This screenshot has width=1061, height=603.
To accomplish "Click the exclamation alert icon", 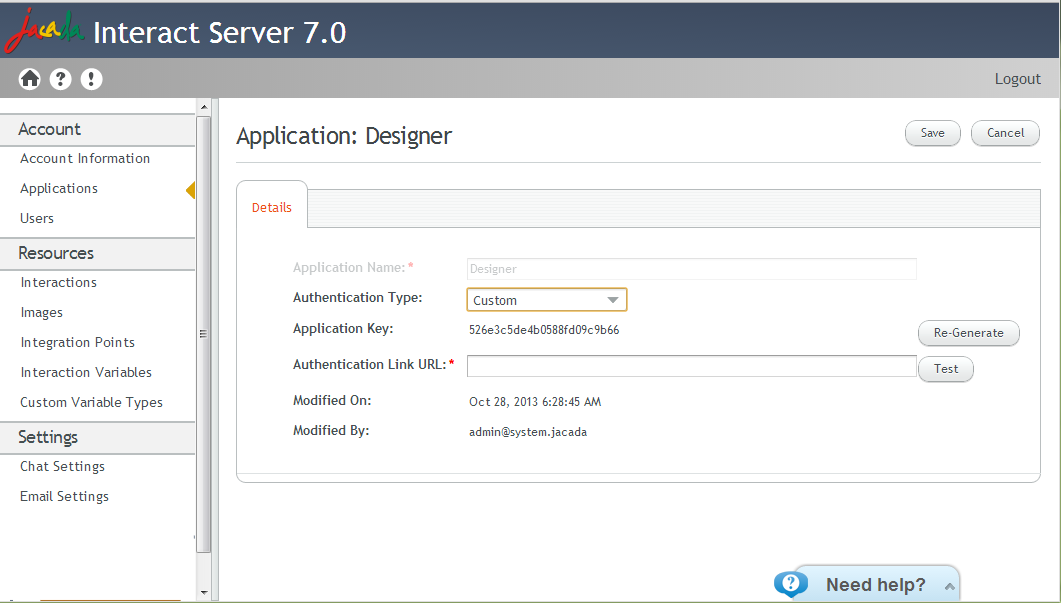I will coord(91,79).
